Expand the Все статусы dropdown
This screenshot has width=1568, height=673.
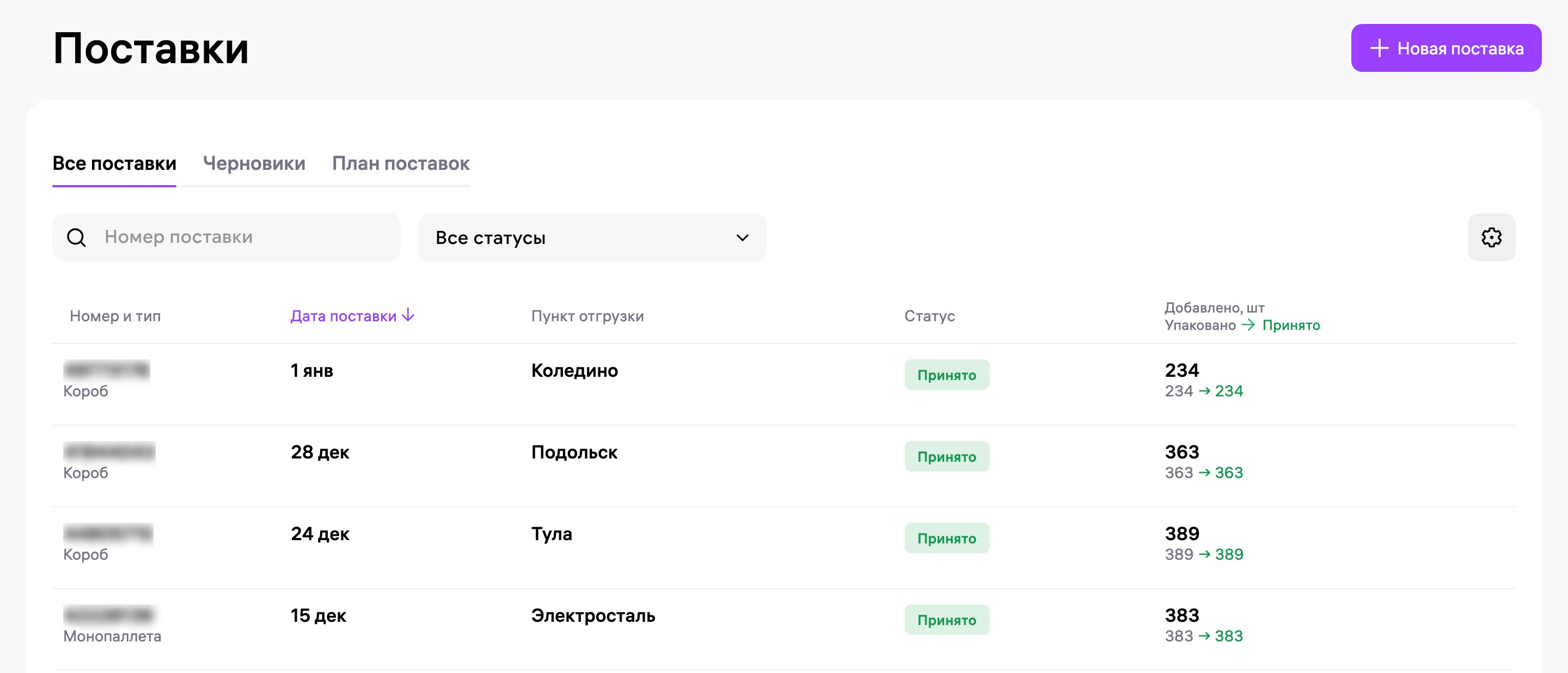592,237
